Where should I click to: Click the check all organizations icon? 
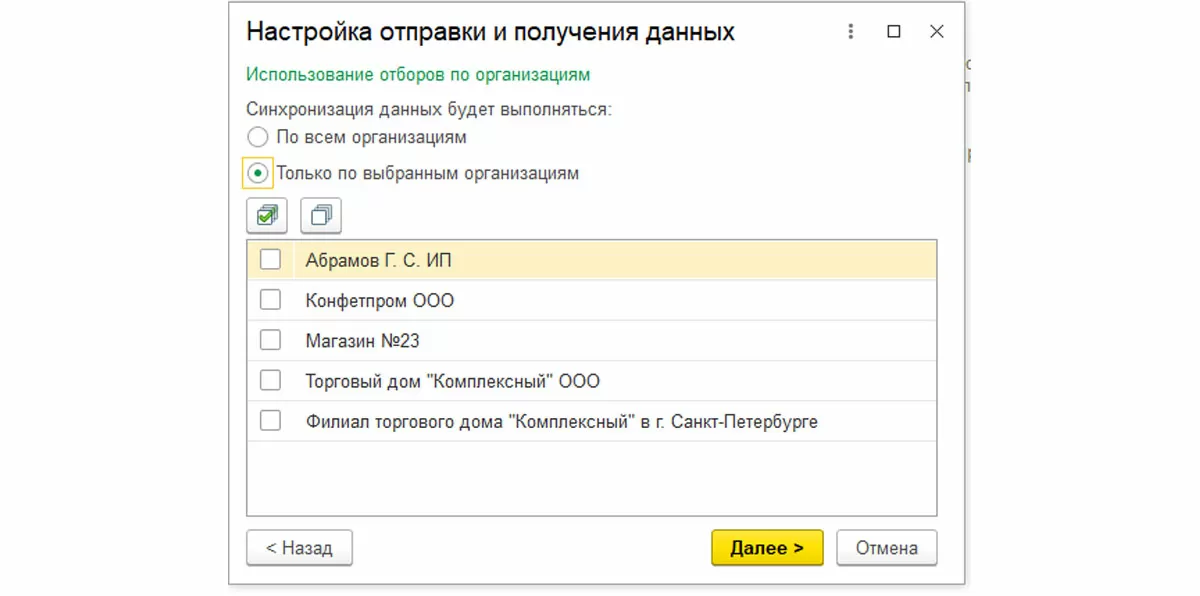(266, 215)
